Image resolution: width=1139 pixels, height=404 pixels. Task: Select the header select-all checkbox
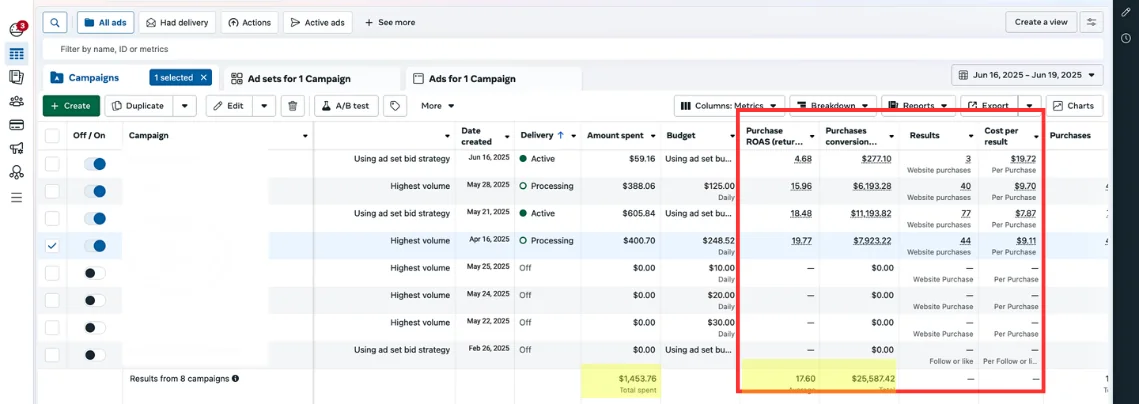tap(52, 136)
